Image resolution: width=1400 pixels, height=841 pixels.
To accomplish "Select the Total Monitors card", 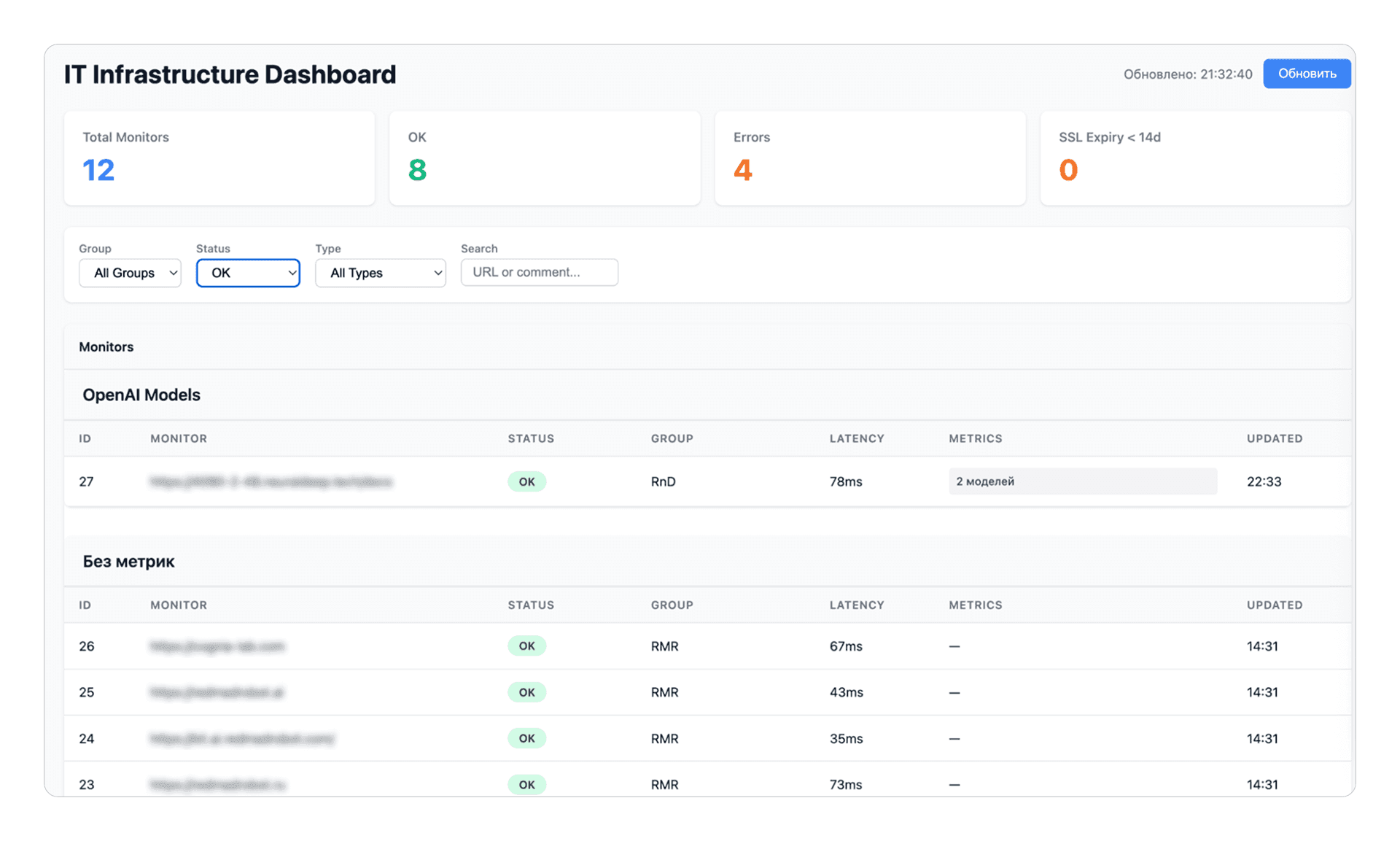I will (x=219, y=158).
